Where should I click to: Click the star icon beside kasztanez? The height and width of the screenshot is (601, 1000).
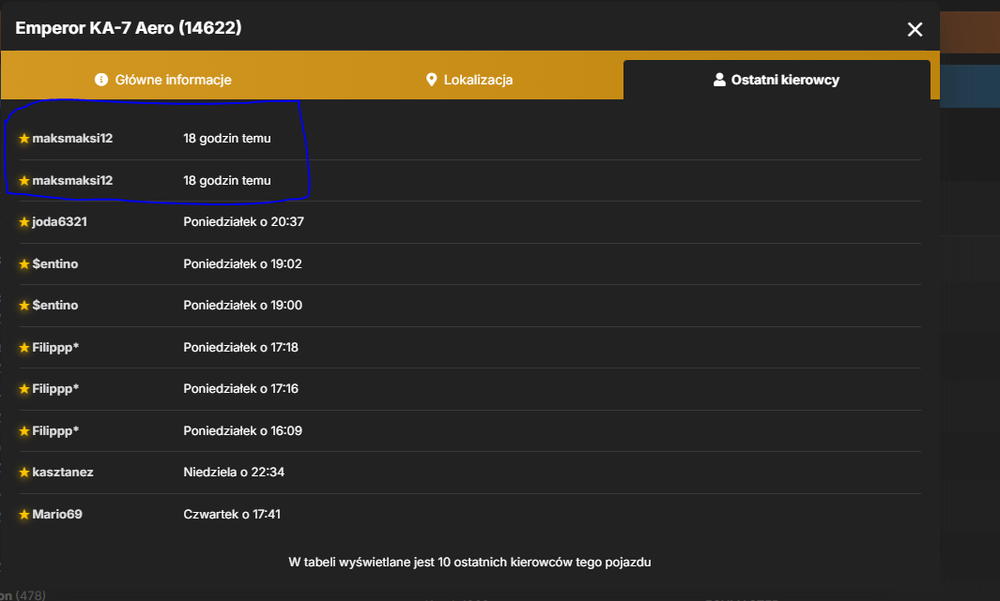[x=24, y=472]
